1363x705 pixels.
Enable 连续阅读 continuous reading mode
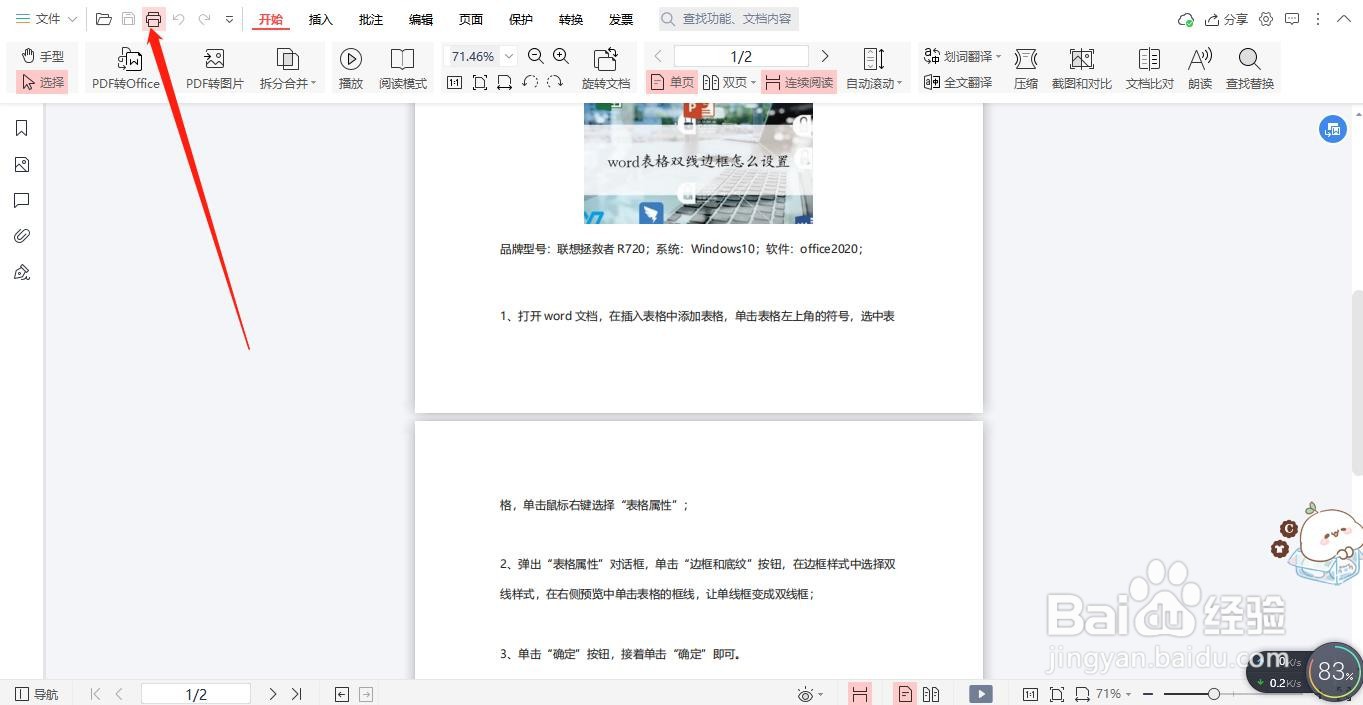coord(795,82)
